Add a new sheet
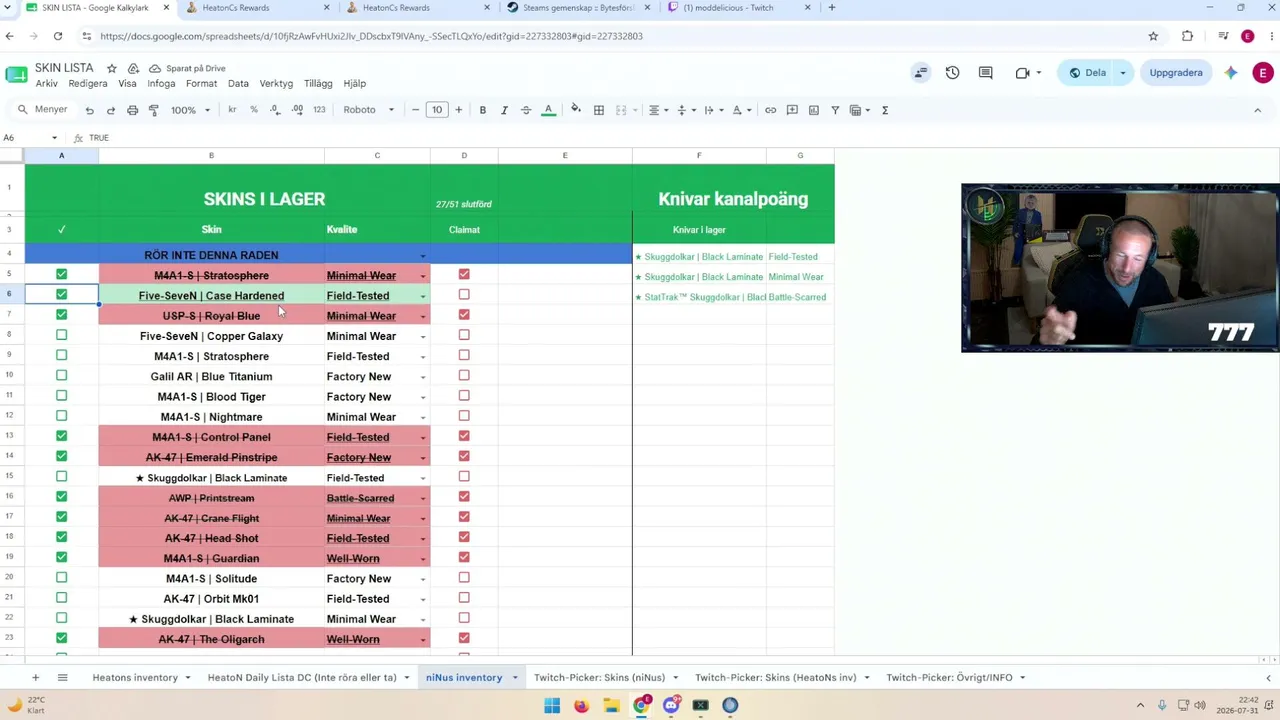Viewport: 1280px width, 720px height. [x=35, y=678]
